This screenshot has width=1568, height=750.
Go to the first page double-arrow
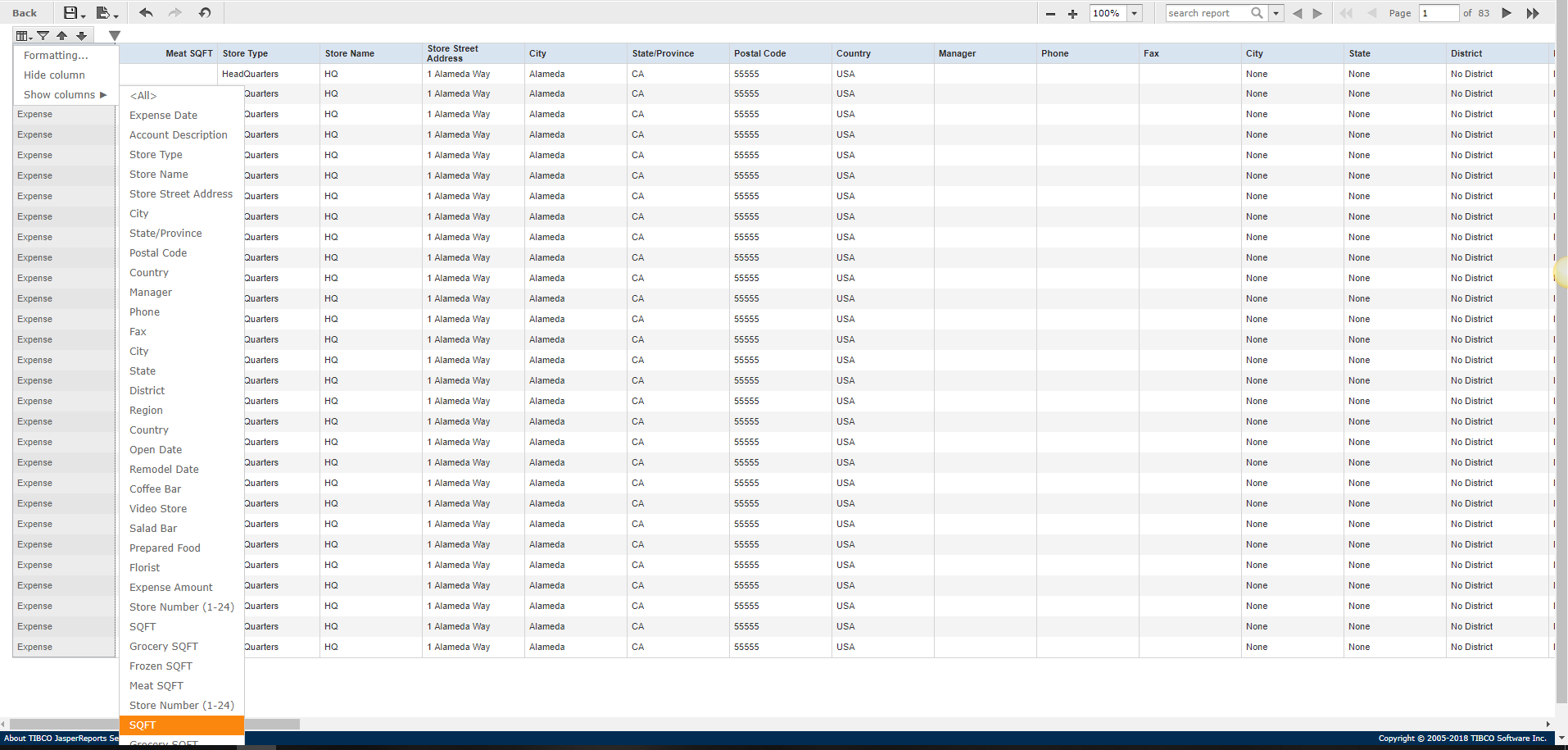click(x=1346, y=13)
